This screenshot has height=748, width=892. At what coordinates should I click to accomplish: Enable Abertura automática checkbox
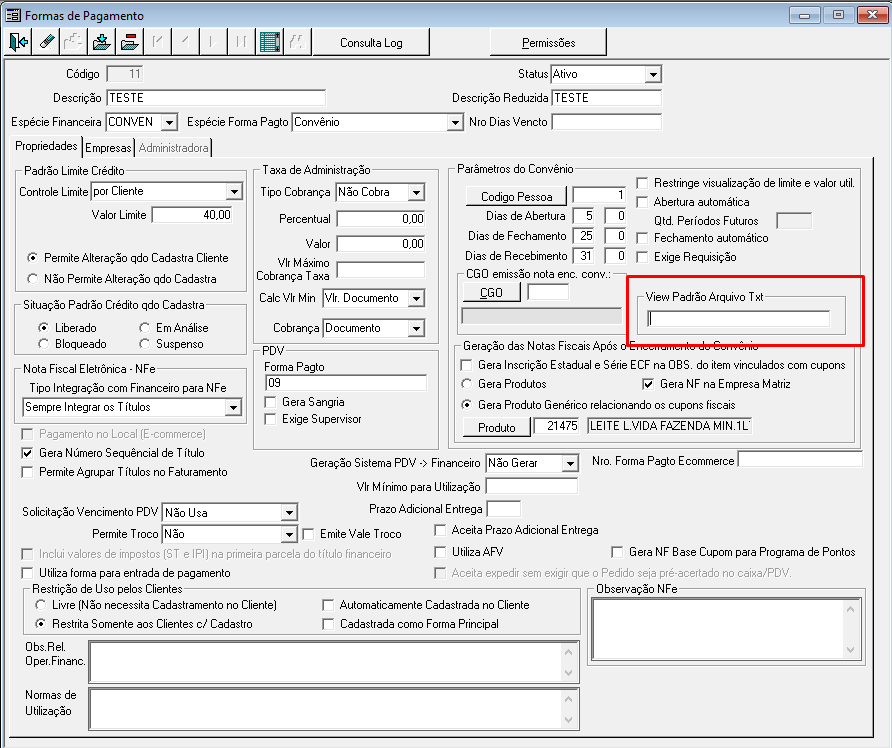[x=642, y=202]
